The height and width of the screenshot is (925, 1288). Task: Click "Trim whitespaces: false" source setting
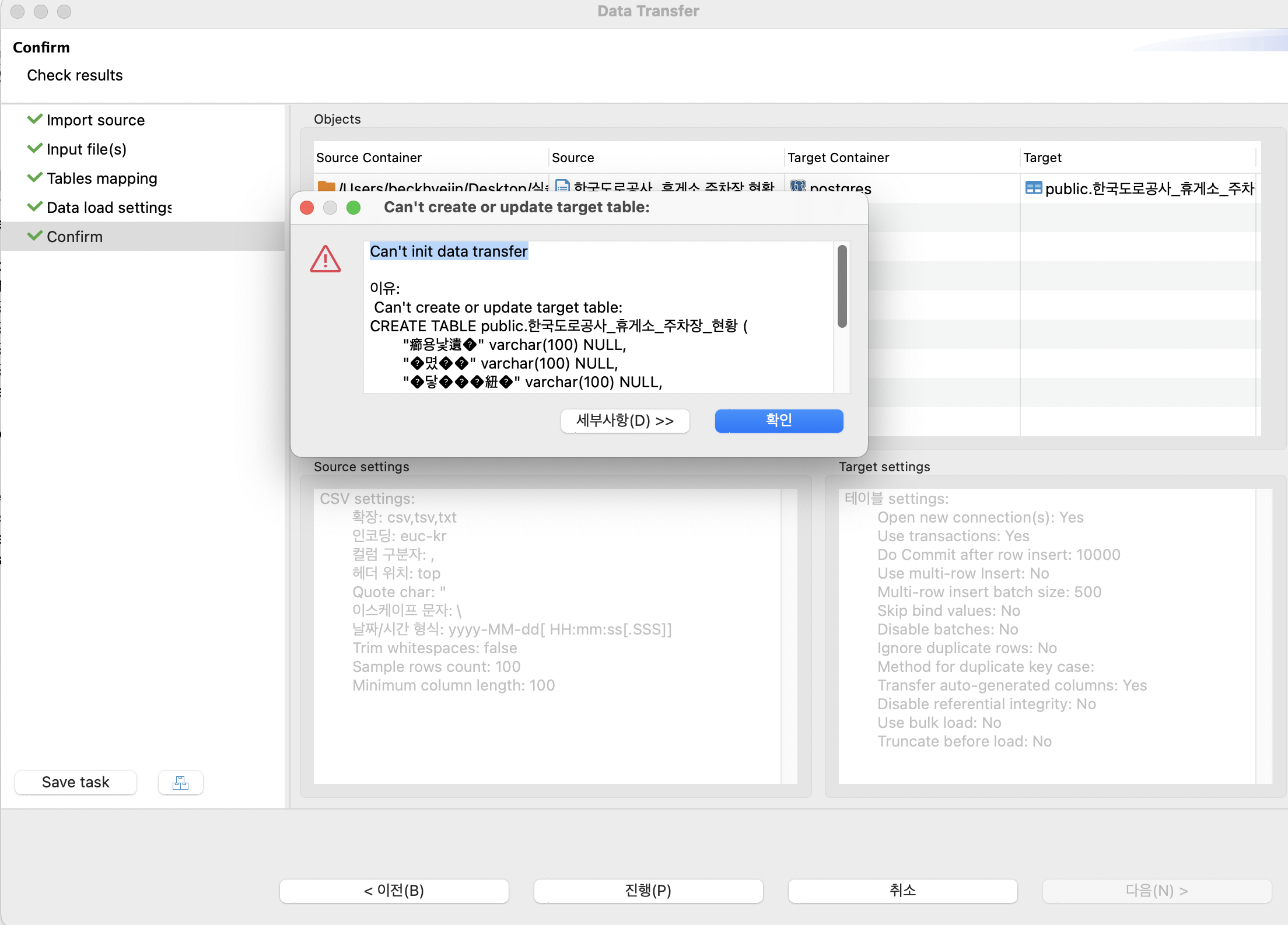[x=435, y=648]
